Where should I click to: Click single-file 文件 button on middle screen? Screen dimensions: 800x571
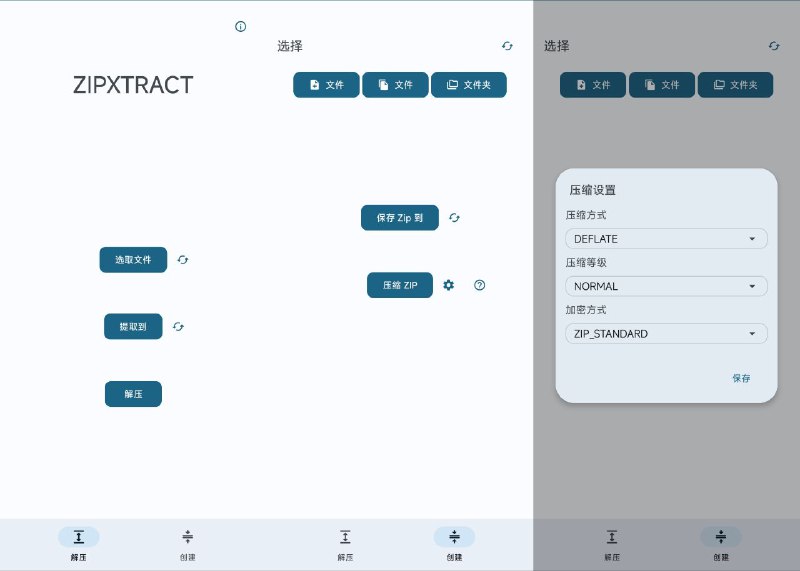pyautogui.click(x=327, y=85)
